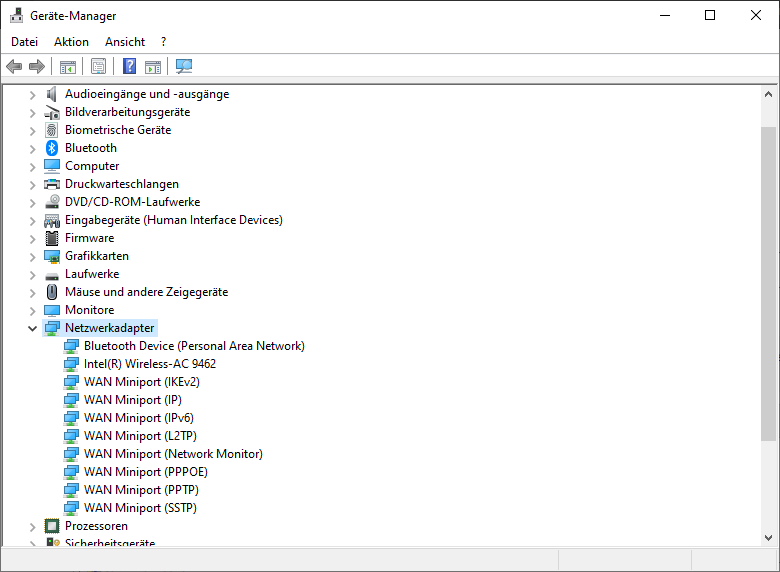Select WAN Miniport (IKEv2) entry
The image size is (780, 572).
pos(142,381)
